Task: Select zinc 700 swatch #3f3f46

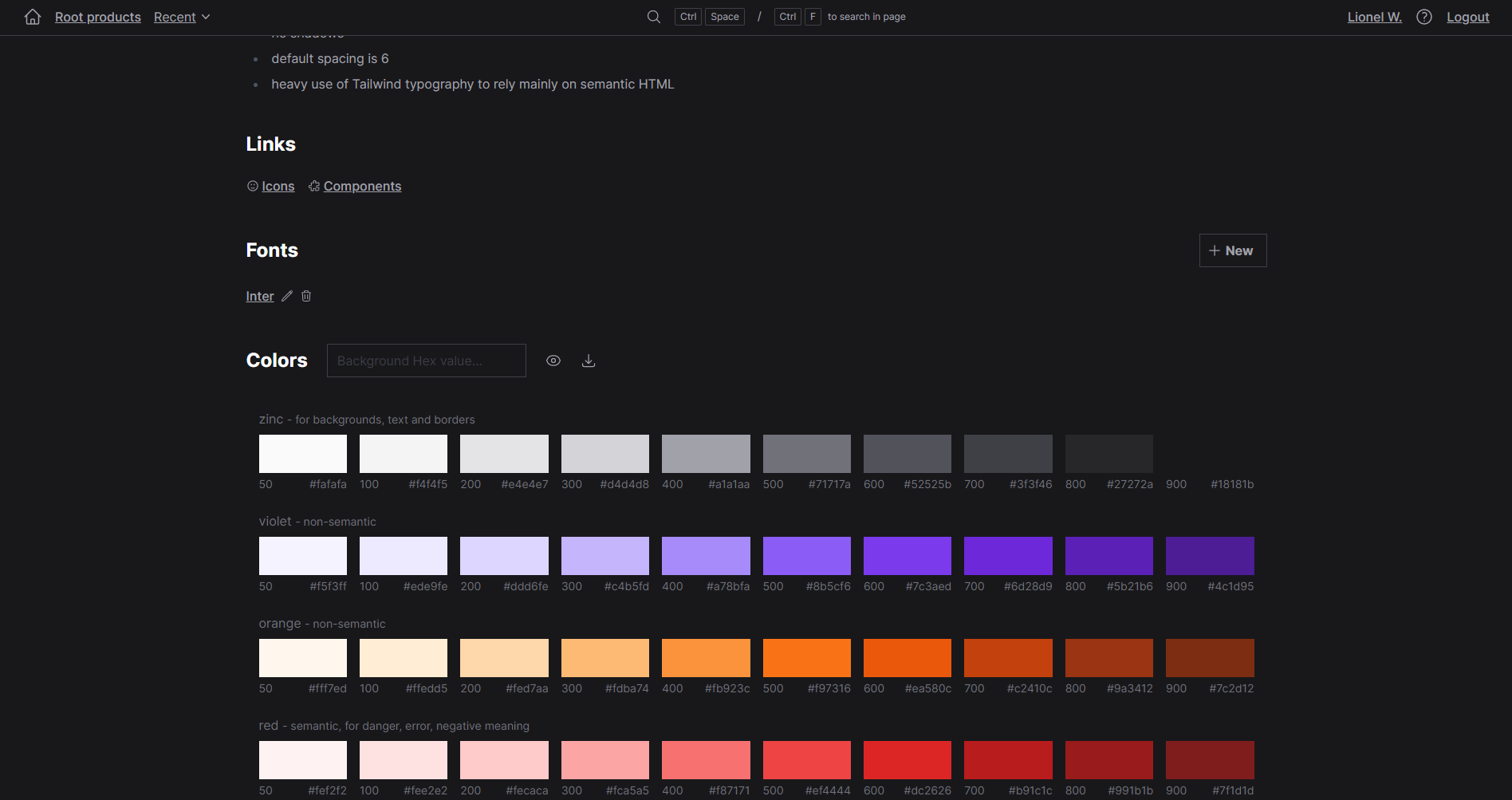Action: pyautogui.click(x=1008, y=454)
